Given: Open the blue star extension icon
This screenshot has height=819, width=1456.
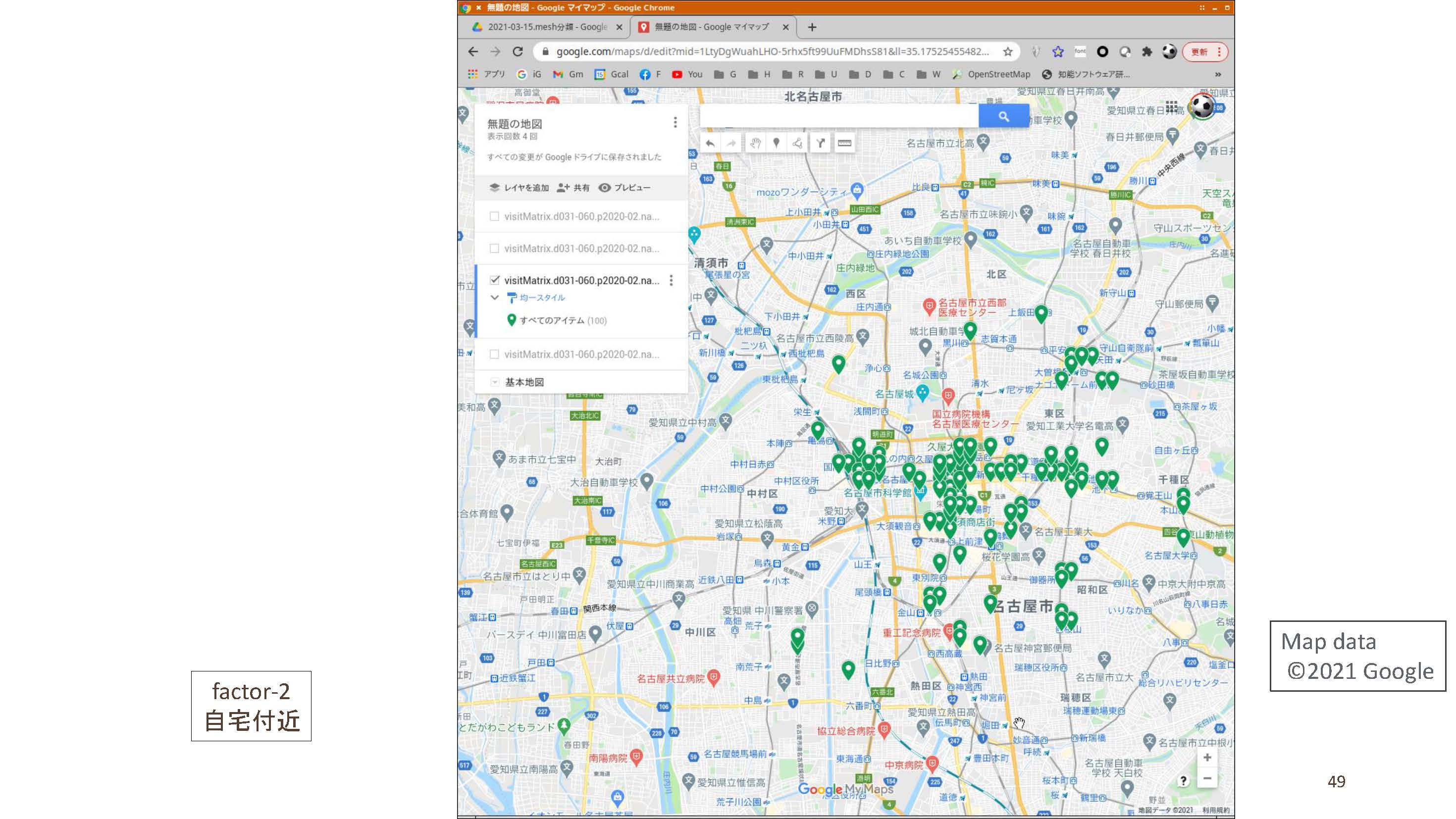Looking at the screenshot, I should [1058, 51].
